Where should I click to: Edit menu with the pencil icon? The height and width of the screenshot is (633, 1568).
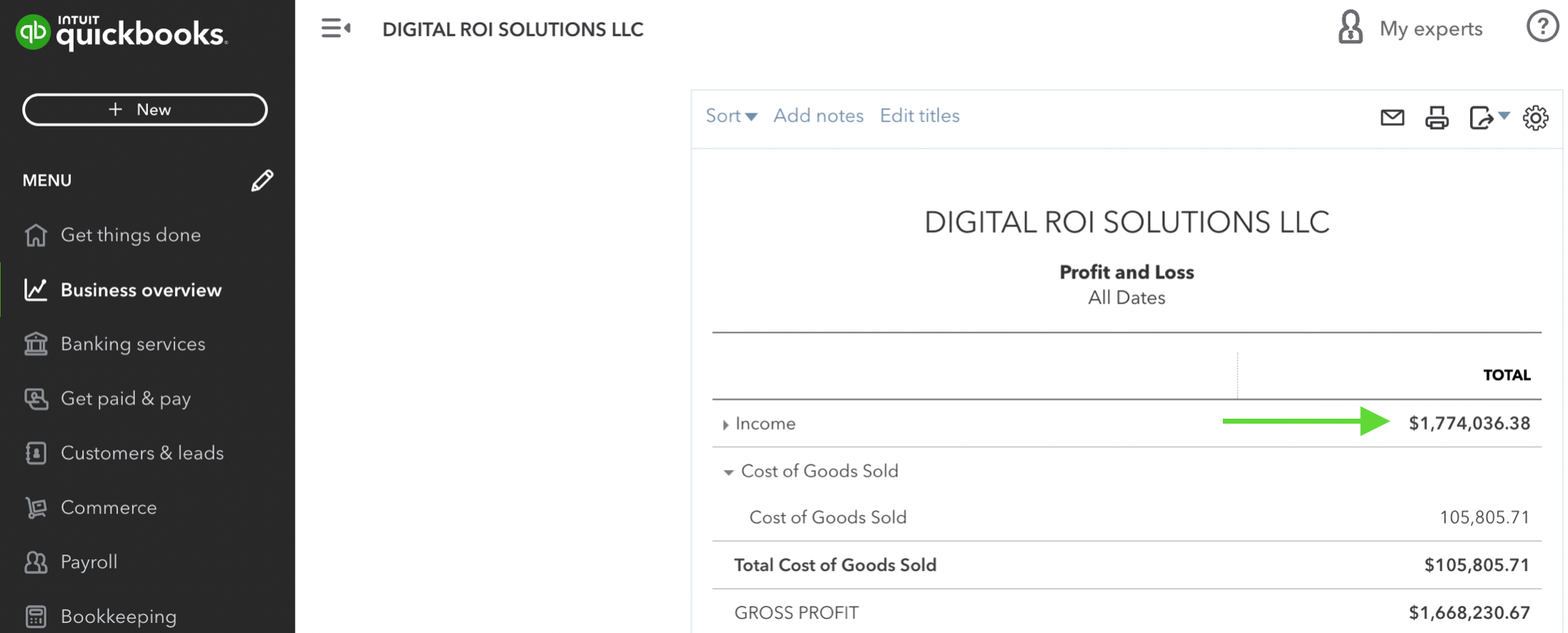[262, 180]
